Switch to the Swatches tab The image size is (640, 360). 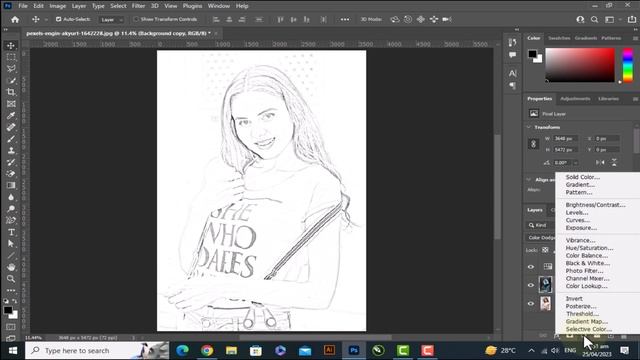tap(559, 38)
